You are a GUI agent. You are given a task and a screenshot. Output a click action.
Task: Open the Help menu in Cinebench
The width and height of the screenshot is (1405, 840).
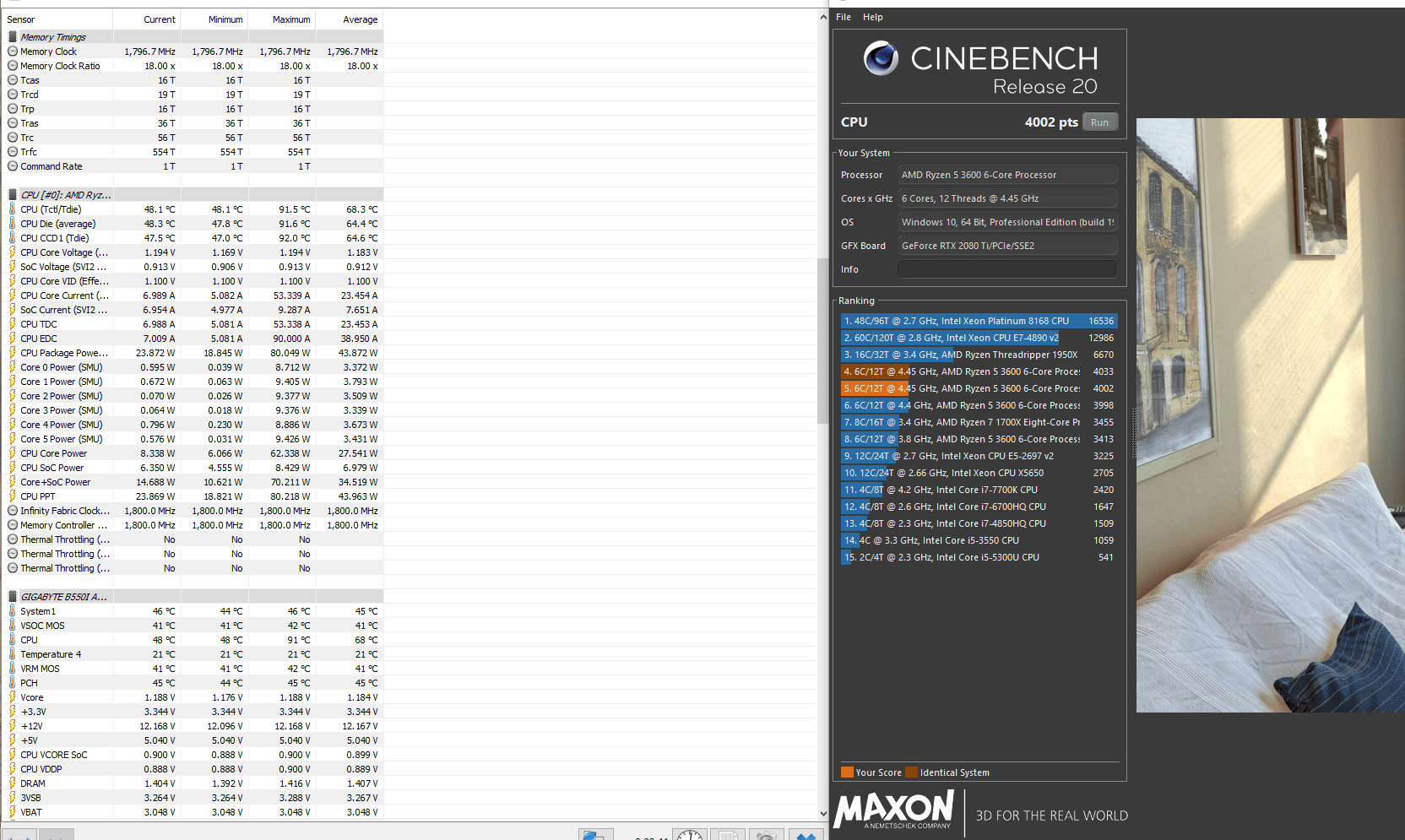(873, 17)
